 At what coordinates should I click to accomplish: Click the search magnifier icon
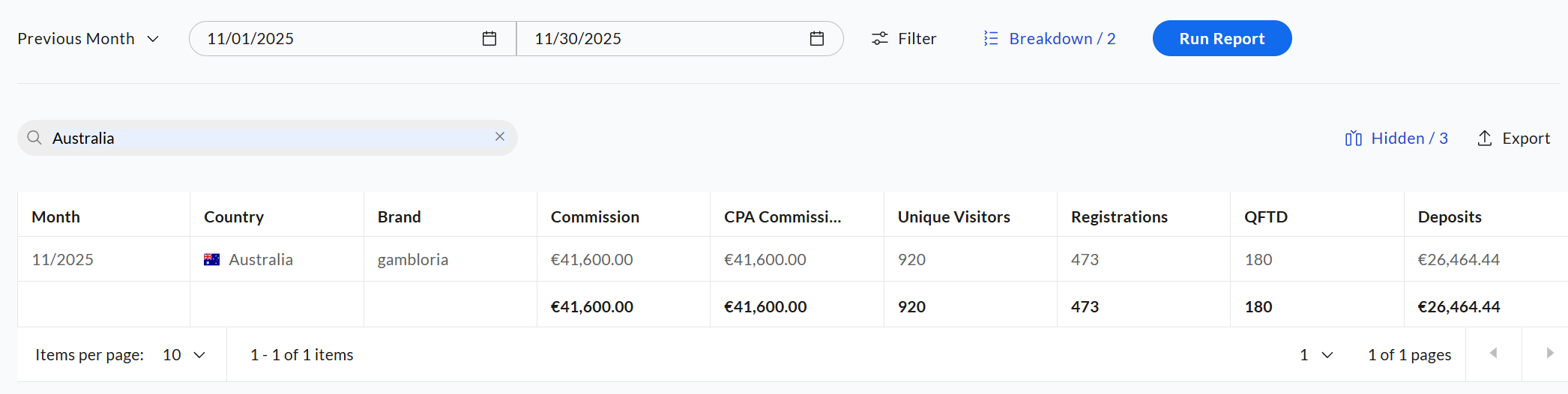click(x=34, y=138)
